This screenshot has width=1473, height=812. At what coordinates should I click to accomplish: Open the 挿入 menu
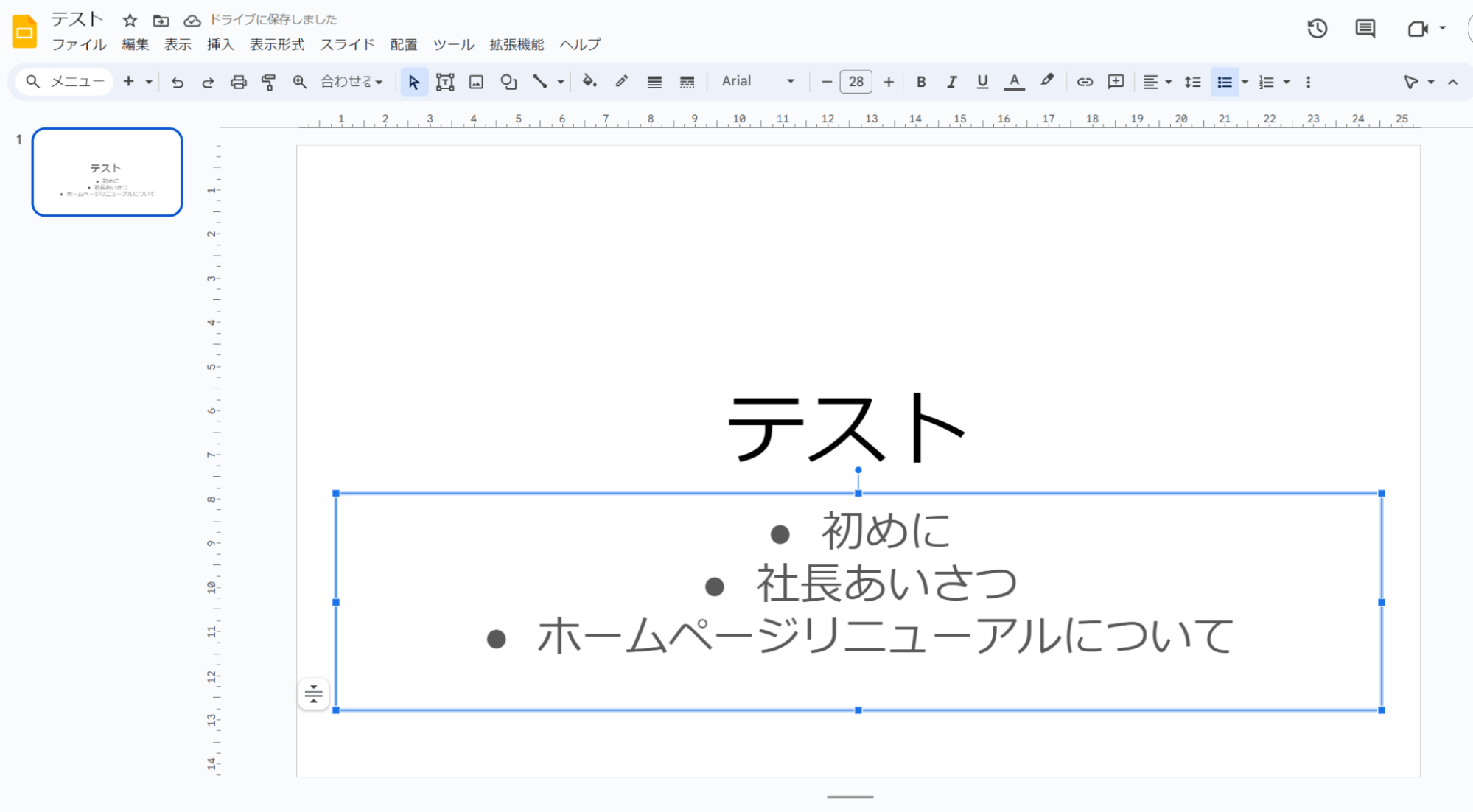(220, 44)
